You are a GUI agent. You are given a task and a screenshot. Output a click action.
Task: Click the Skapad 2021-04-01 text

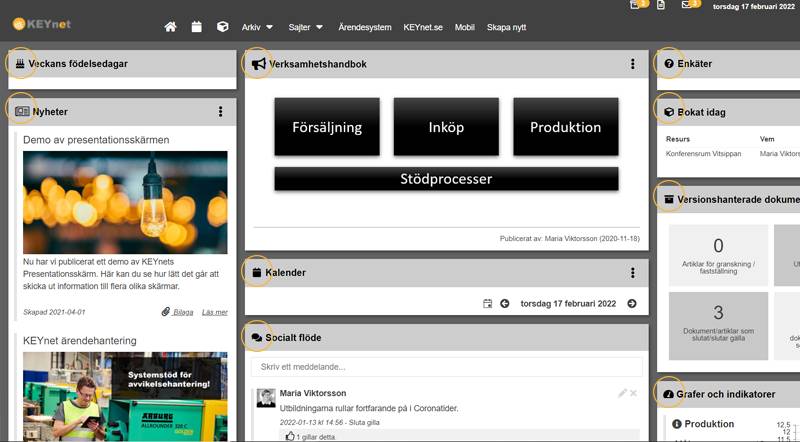coord(54,312)
